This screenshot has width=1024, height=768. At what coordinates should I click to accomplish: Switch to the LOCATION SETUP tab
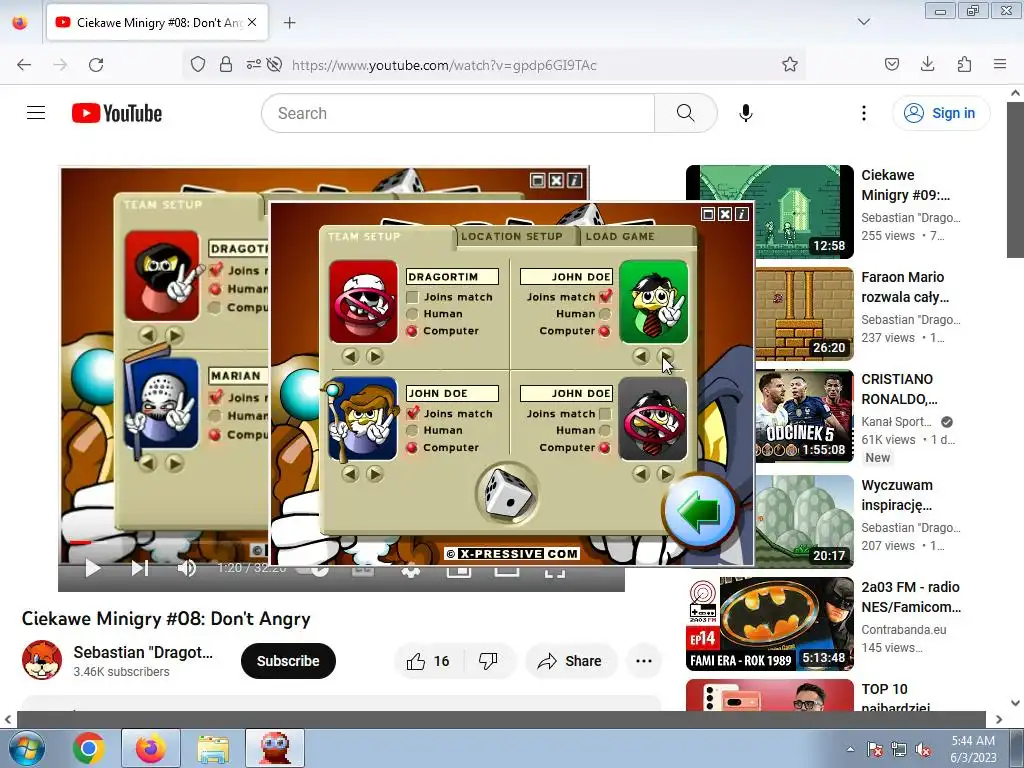point(512,236)
